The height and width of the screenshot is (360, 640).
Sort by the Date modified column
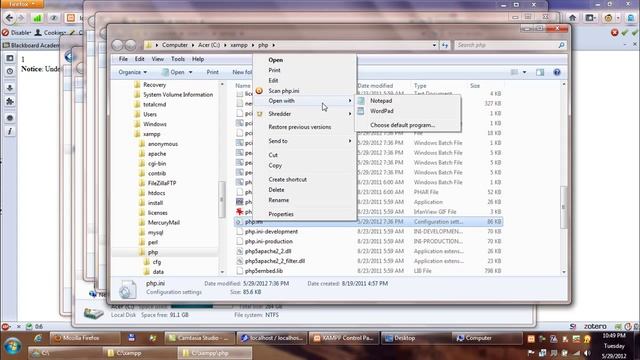pos(375,86)
